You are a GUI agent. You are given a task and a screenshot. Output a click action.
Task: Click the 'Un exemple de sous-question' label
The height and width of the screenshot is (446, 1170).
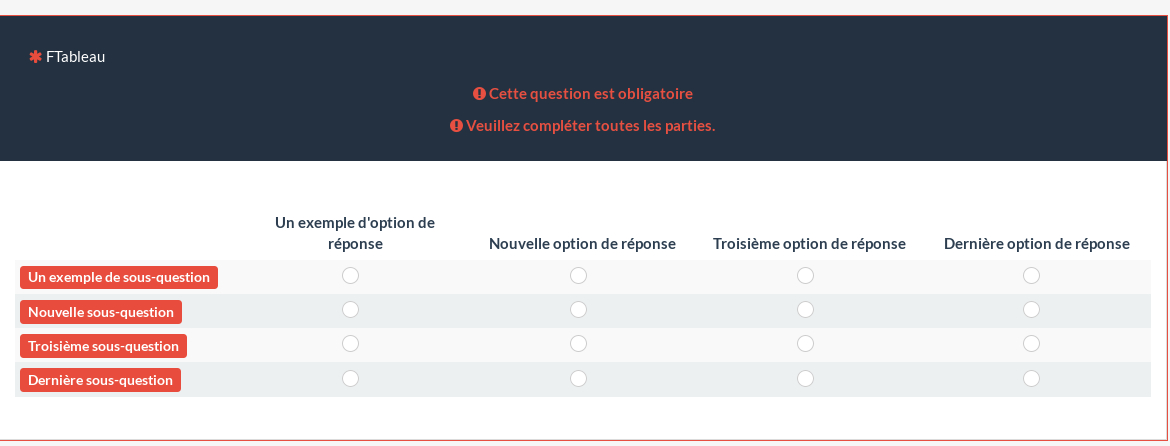(x=119, y=277)
